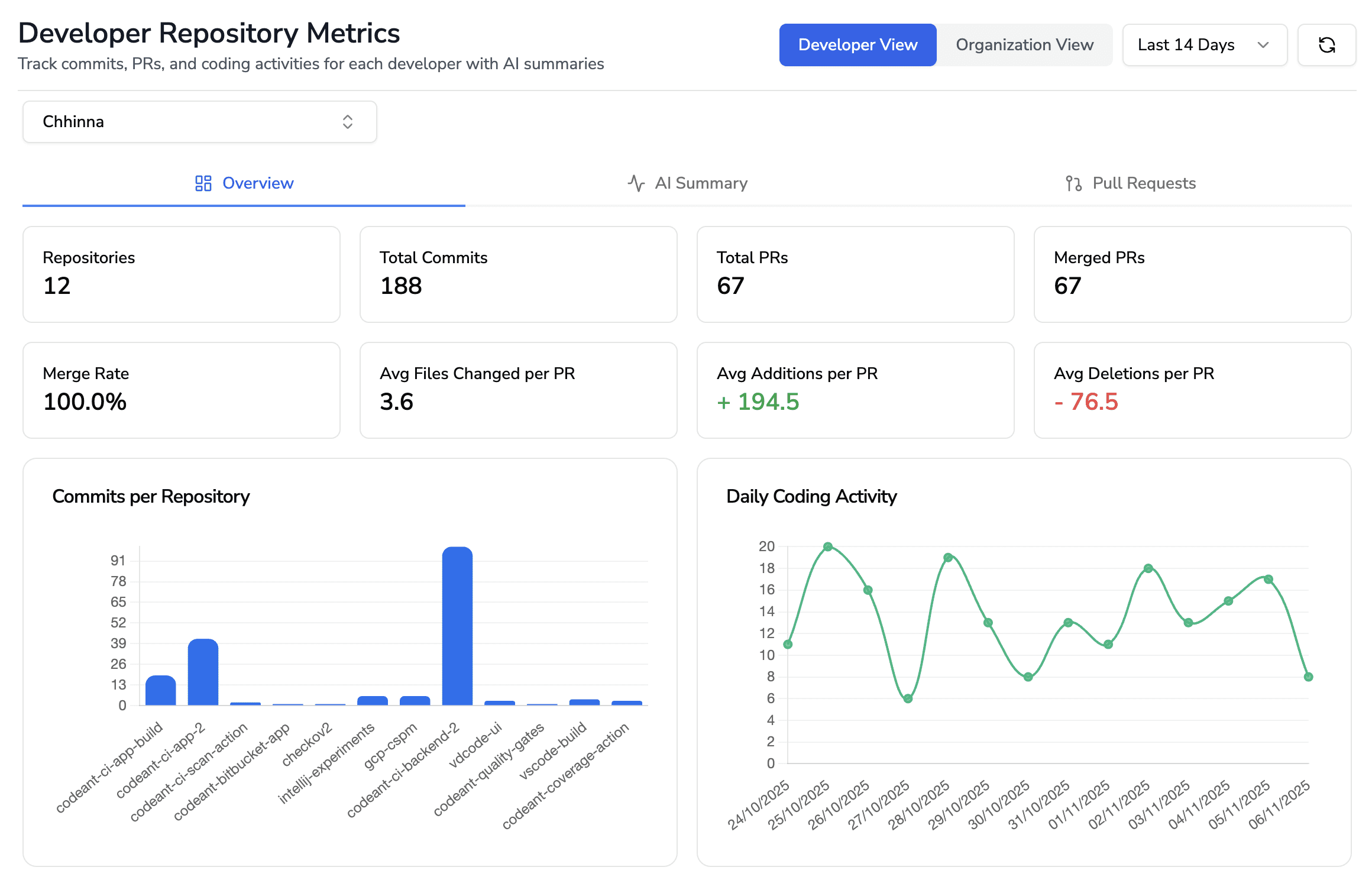Click the 03/11/2025 data point

click(x=1188, y=623)
